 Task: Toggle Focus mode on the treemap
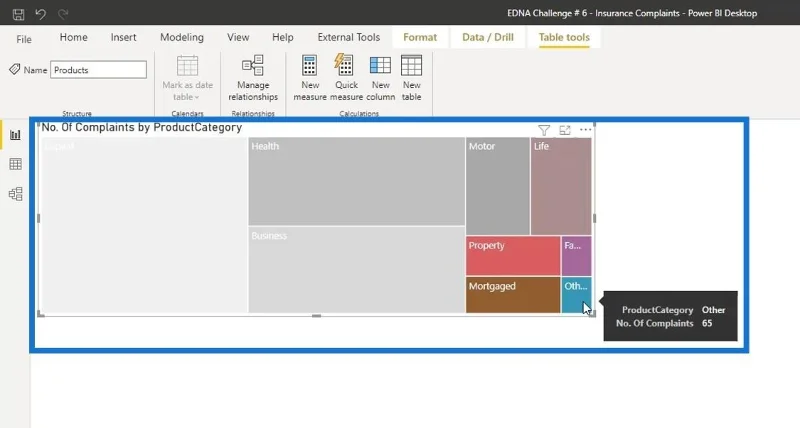pos(565,131)
